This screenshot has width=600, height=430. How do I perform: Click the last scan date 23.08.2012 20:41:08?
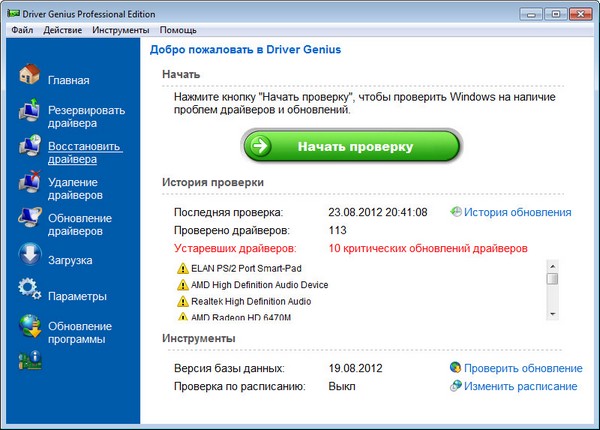click(x=378, y=212)
